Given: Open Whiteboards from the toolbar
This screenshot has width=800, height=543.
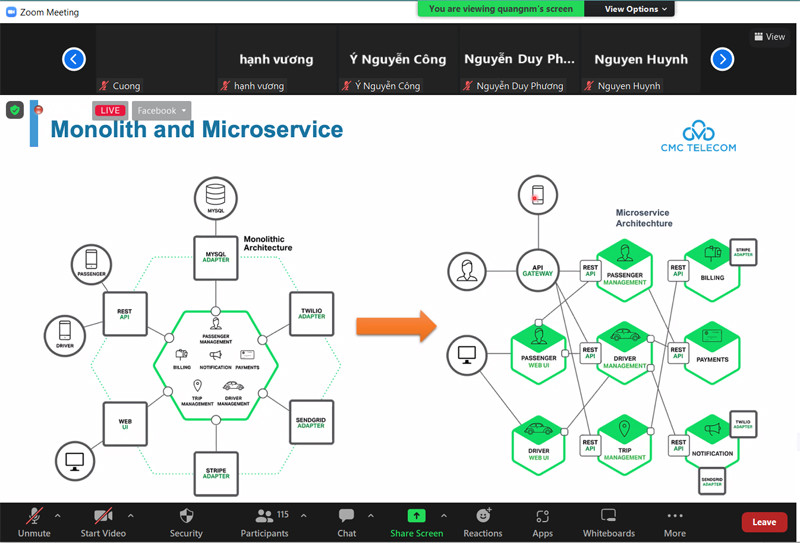Looking at the screenshot, I should click(x=608, y=516).
